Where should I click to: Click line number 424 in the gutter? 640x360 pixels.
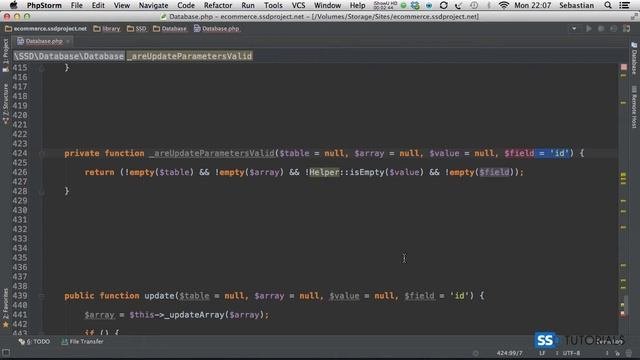click(x=20, y=153)
